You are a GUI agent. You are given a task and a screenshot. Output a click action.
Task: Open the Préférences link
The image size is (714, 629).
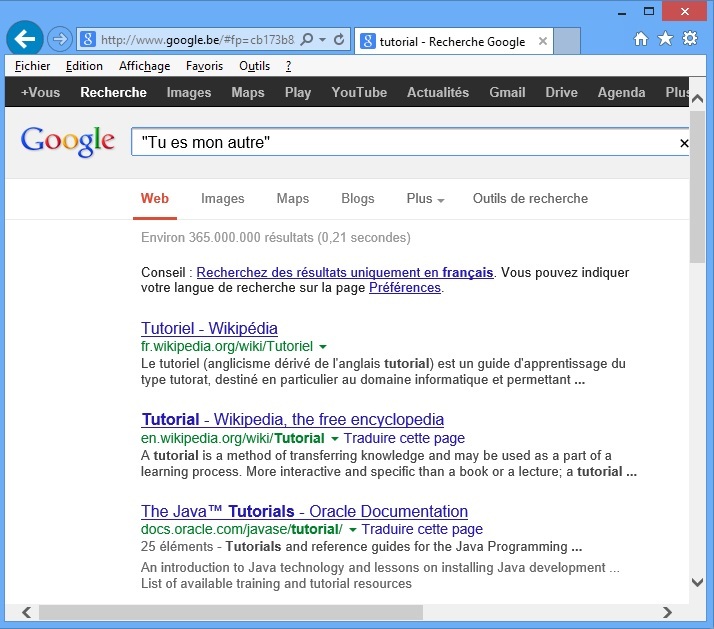tap(405, 288)
